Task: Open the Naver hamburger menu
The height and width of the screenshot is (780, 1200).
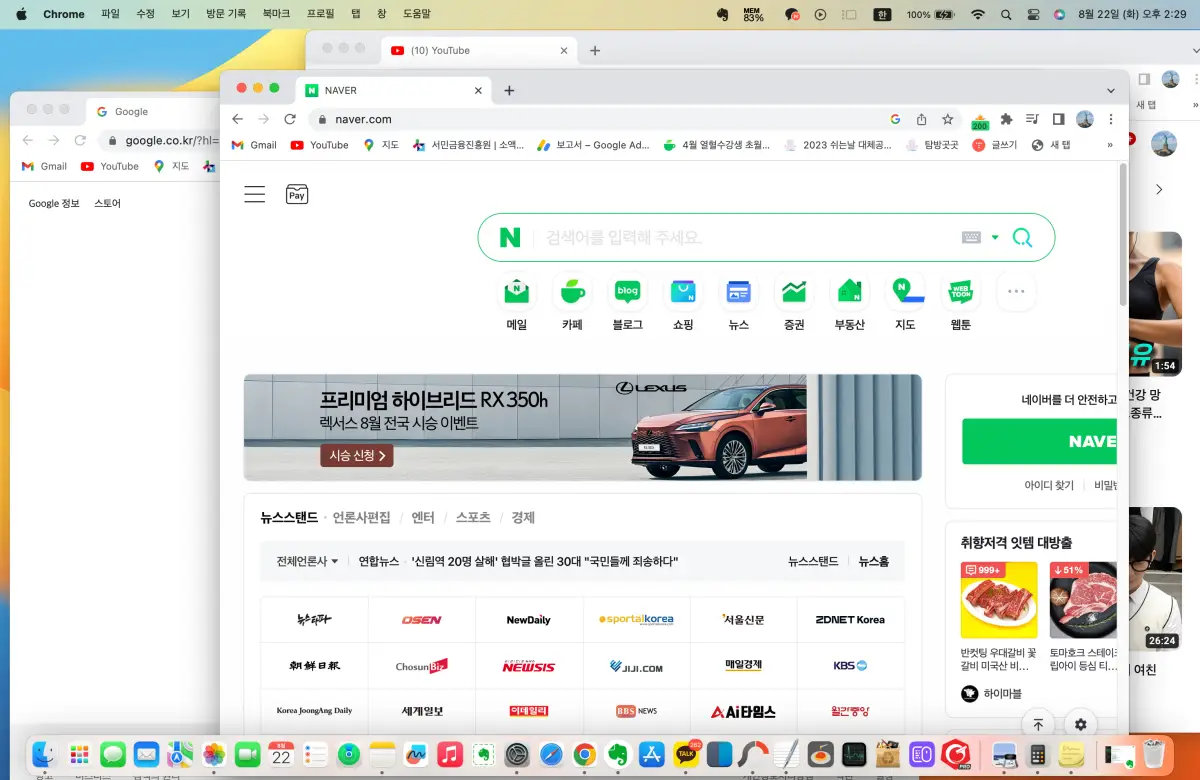Action: click(255, 195)
